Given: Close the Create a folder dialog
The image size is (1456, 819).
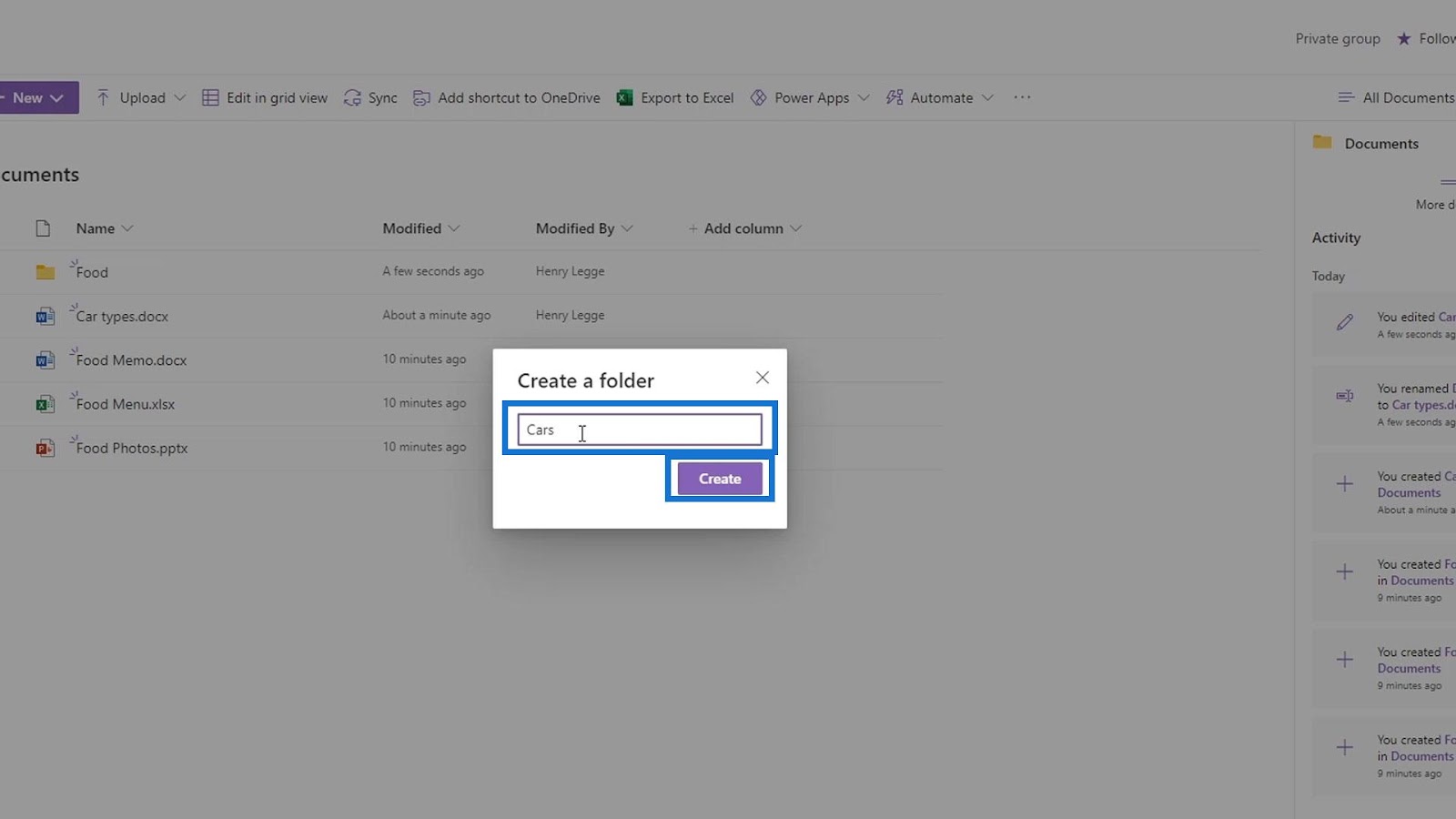Looking at the screenshot, I should point(763,378).
